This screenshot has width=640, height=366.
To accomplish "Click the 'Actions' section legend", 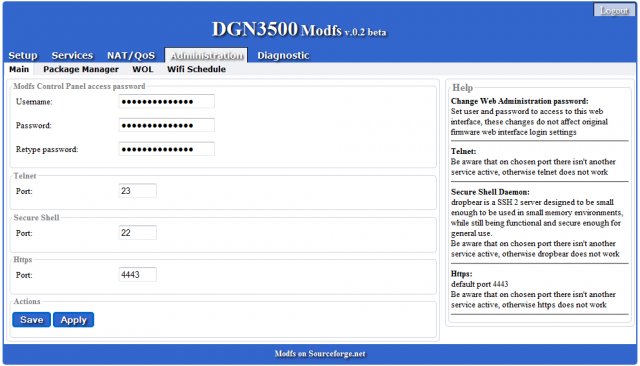I will (27, 301).
